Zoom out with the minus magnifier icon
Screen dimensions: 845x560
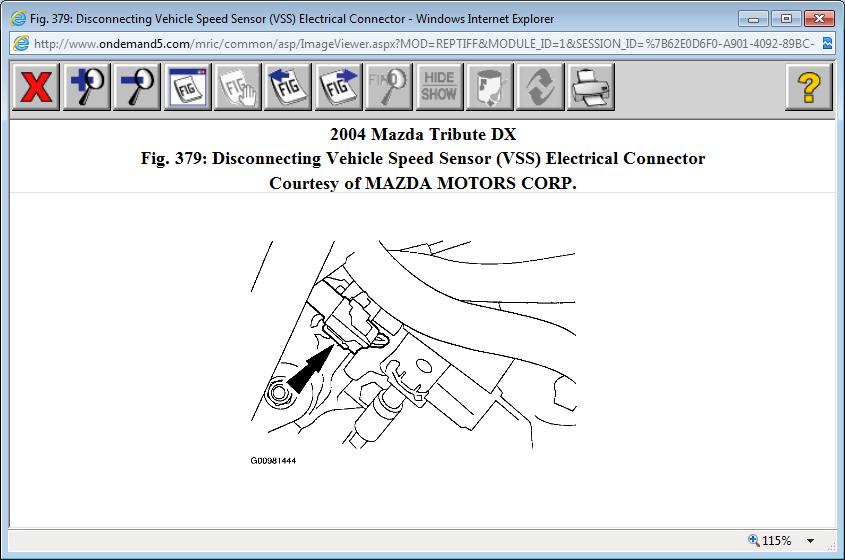coord(137,86)
